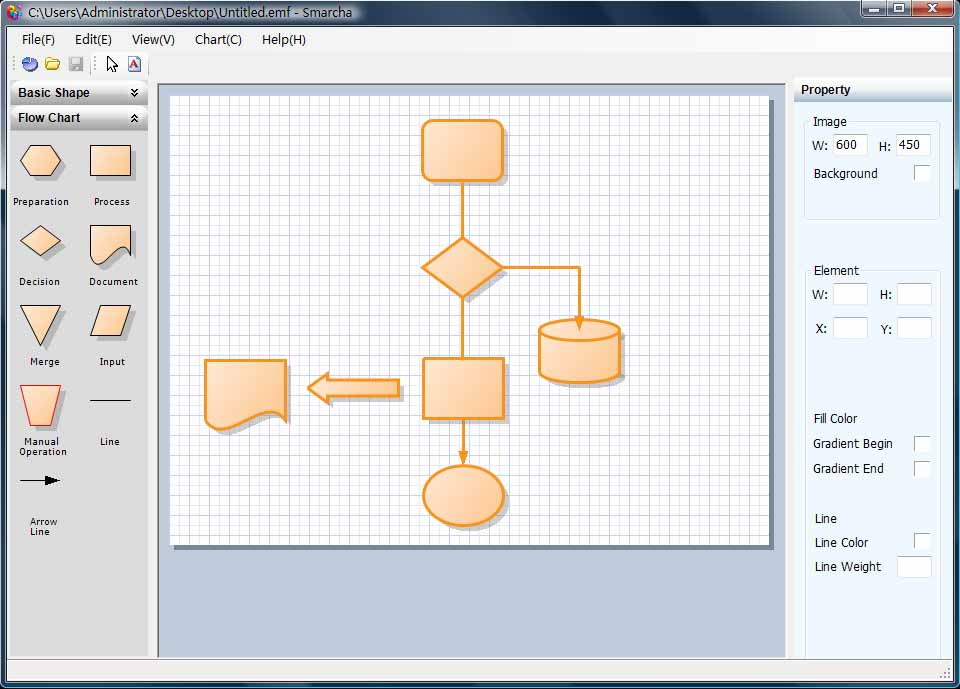Click the Image H field showing 450
This screenshot has height=689, width=960.
click(913, 145)
